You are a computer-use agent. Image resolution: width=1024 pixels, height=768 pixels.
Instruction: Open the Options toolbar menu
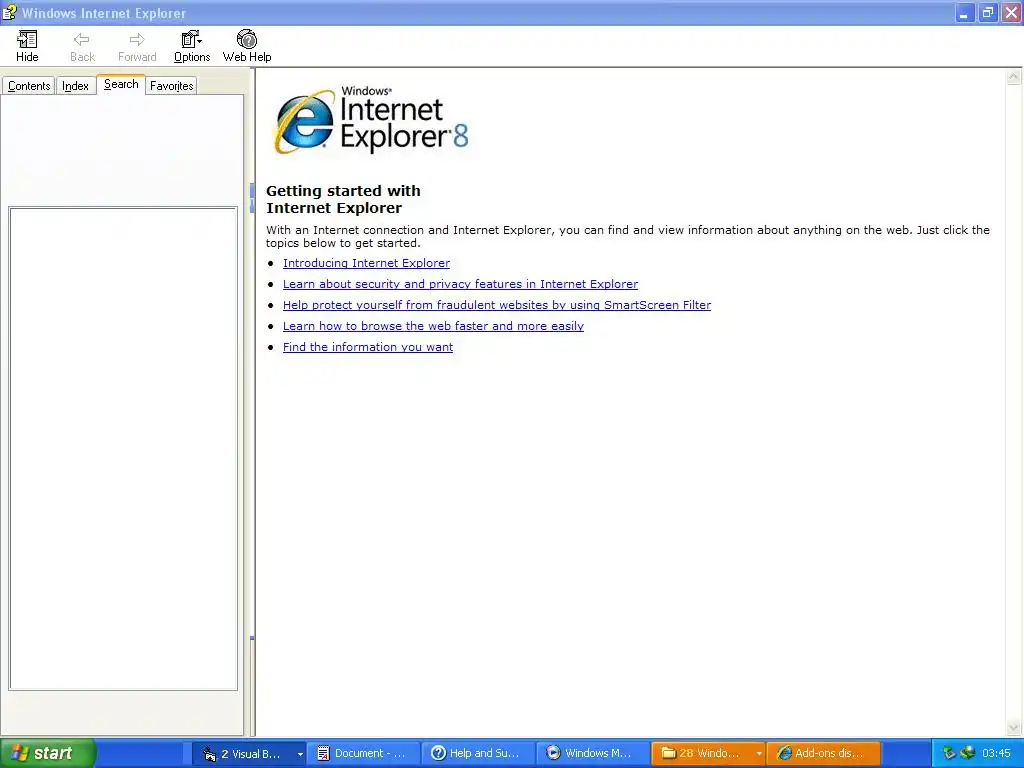[x=192, y=46]
